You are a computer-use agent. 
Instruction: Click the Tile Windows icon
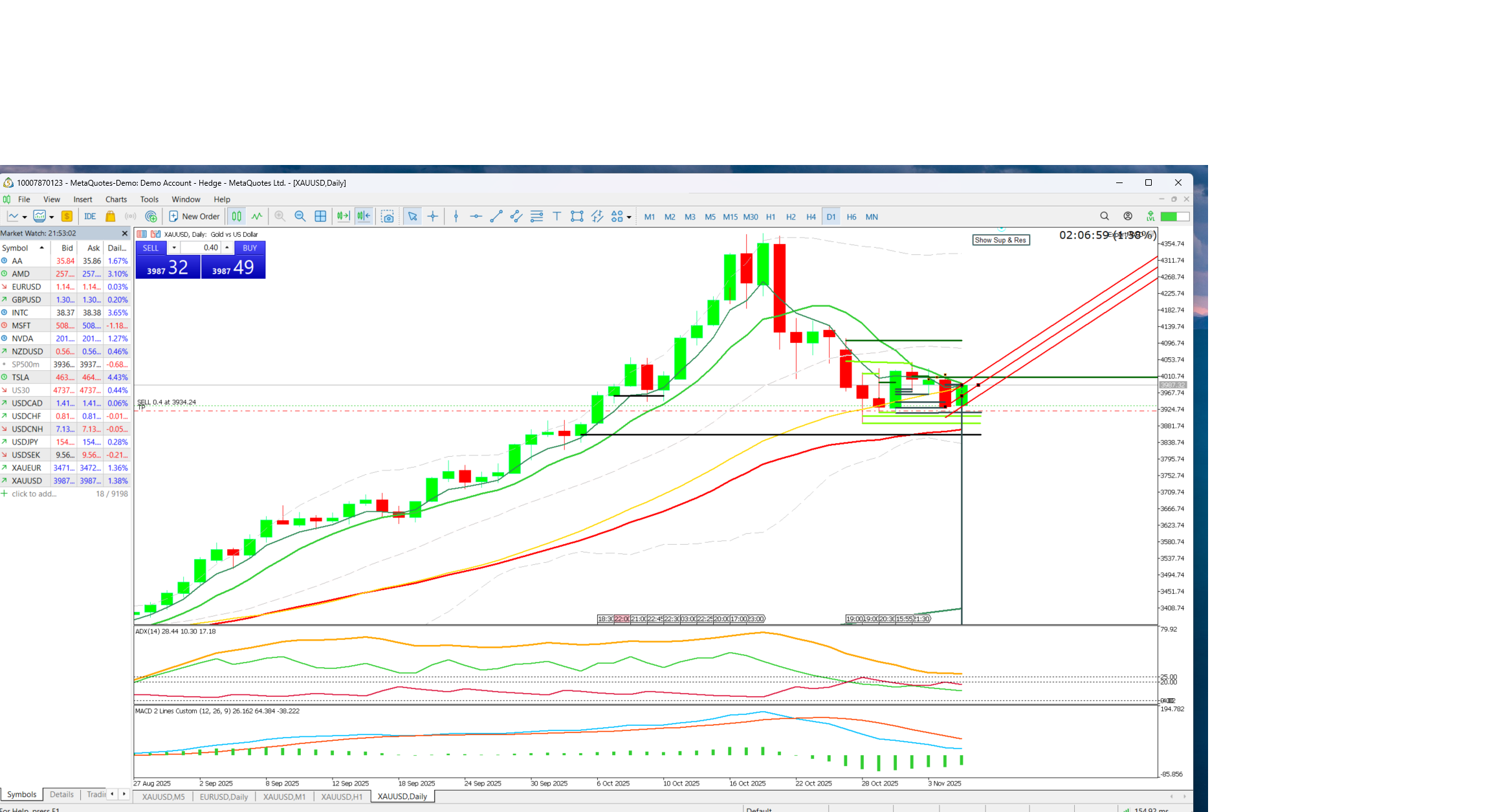tap(320, 216)
